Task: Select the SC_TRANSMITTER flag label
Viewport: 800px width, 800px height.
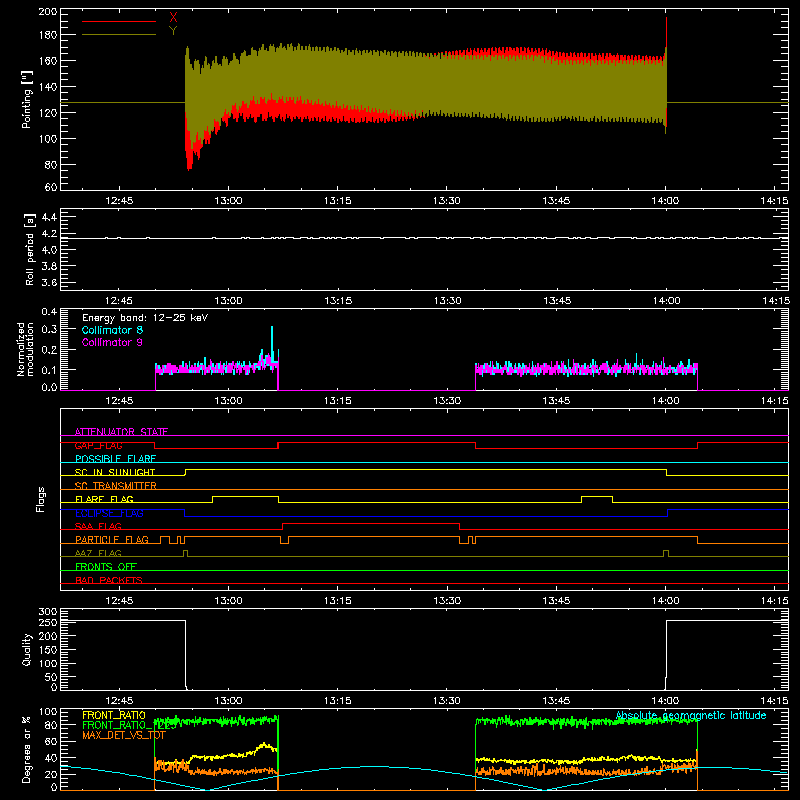Action: click(x=115, y=485)
